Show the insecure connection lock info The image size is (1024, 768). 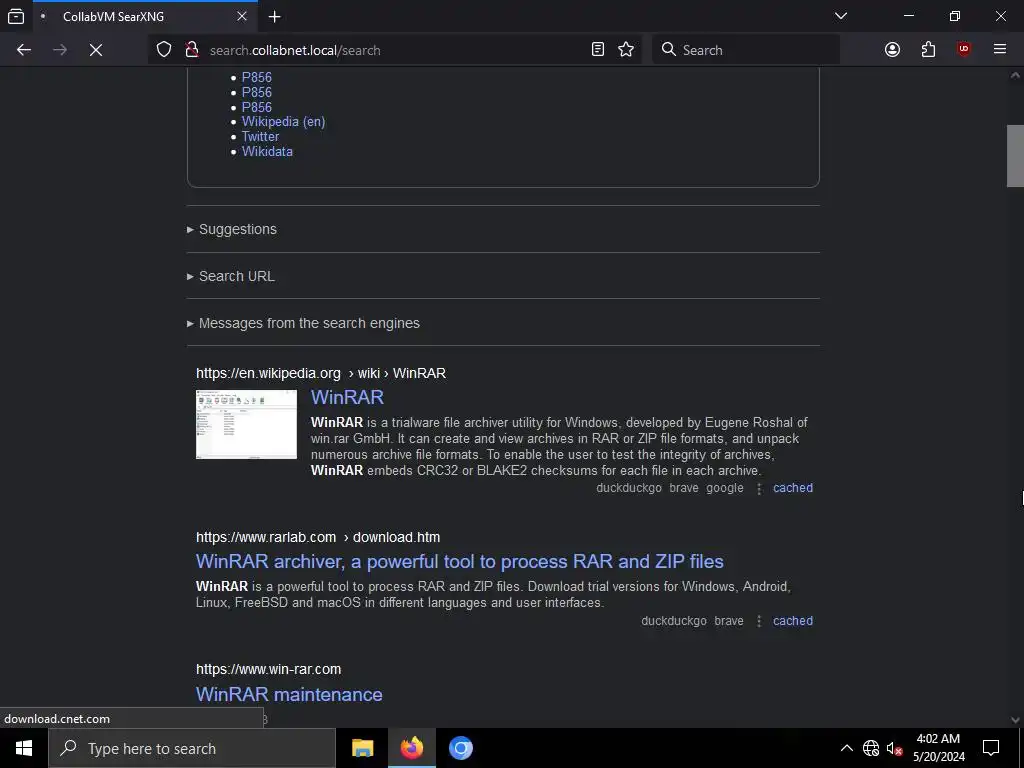point(191,50)
